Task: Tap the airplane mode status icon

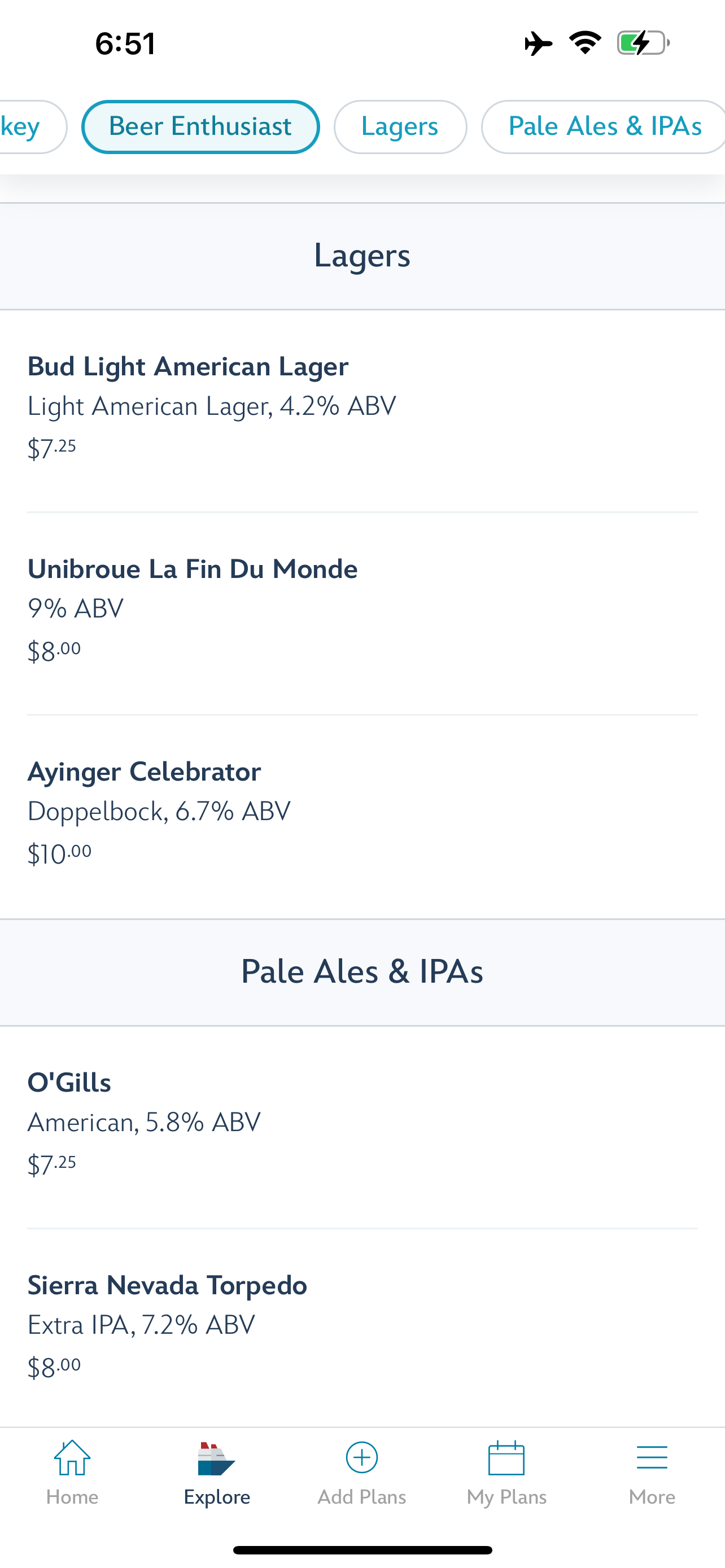Action: point(538,43)
